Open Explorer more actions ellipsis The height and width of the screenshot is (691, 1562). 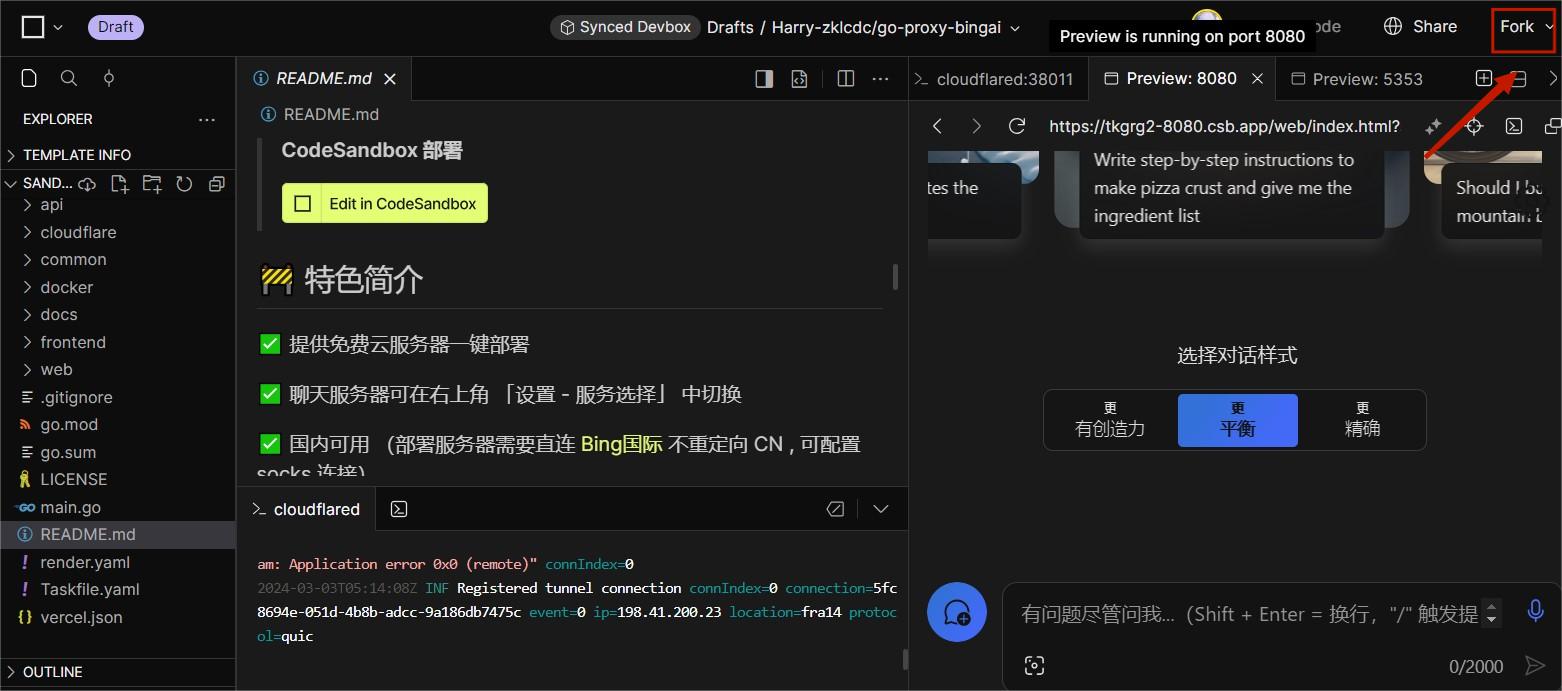pyautogui.click(x=207, y=119)
